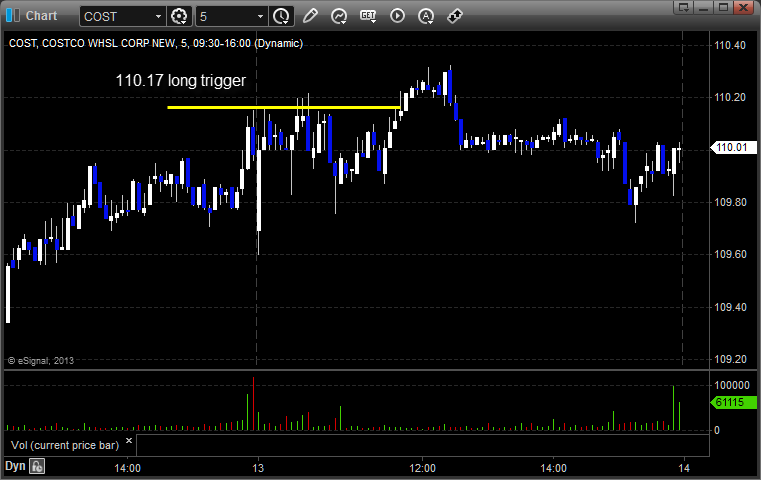Screen dimensions: 761x480
Task: Click the Chart window icon
Action: [x=13, y=16]
